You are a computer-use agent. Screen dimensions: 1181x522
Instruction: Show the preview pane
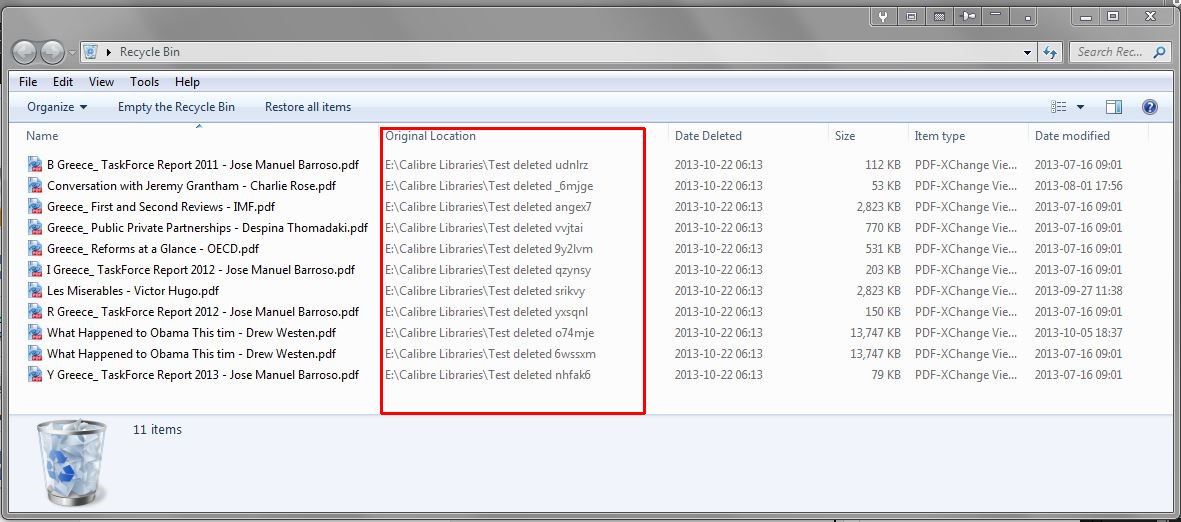point(1114,107)
